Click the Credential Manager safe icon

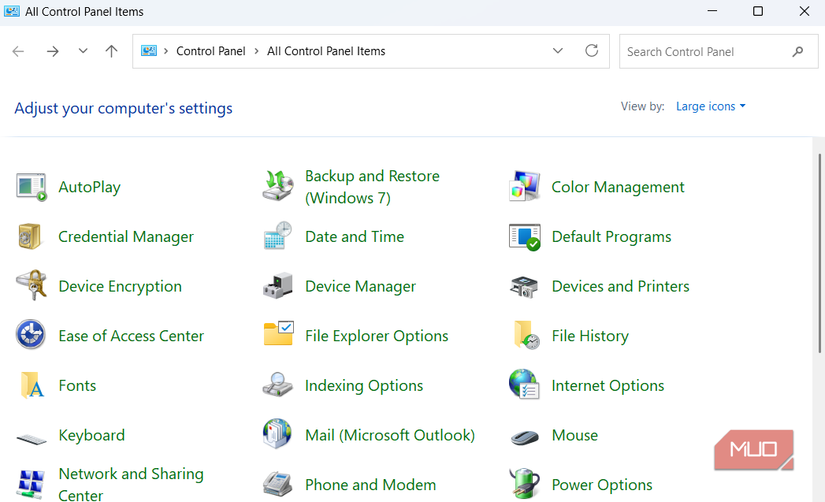pyautogui.click(x=31, y=237)
